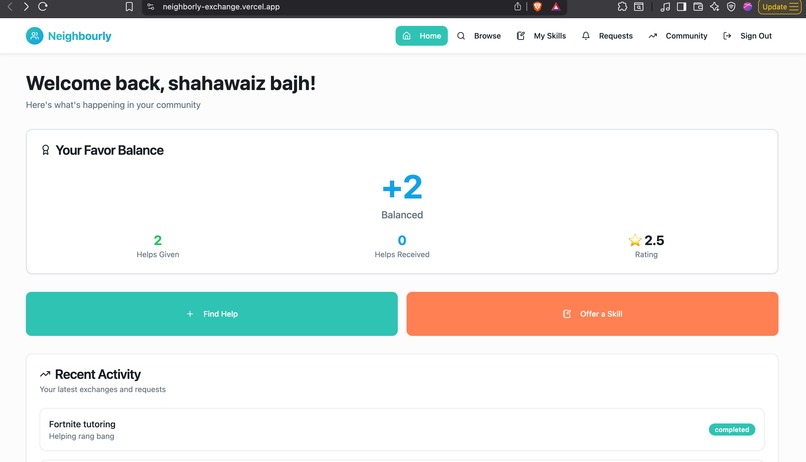
Task: Click the browser screenshot icon in toolbar
Action: pyautogui.click(x=638, y=7)
